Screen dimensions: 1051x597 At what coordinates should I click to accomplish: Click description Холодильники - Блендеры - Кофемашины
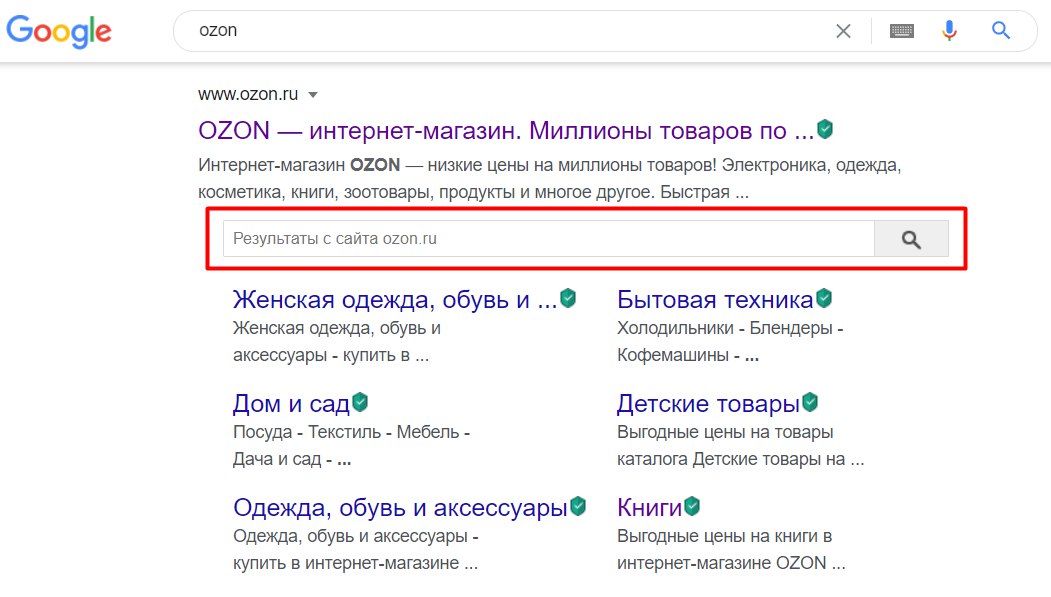(x=730, y=341)
